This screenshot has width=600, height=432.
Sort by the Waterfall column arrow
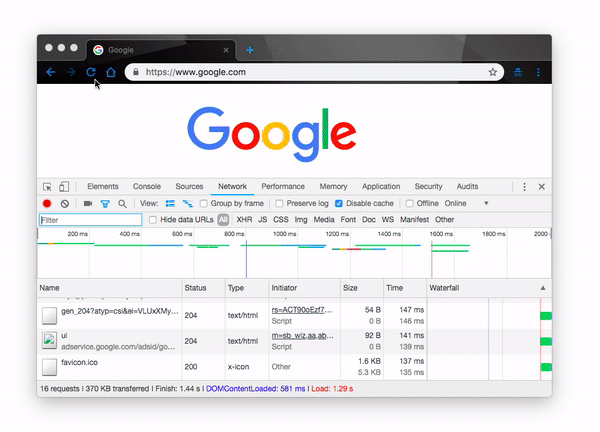543,288
